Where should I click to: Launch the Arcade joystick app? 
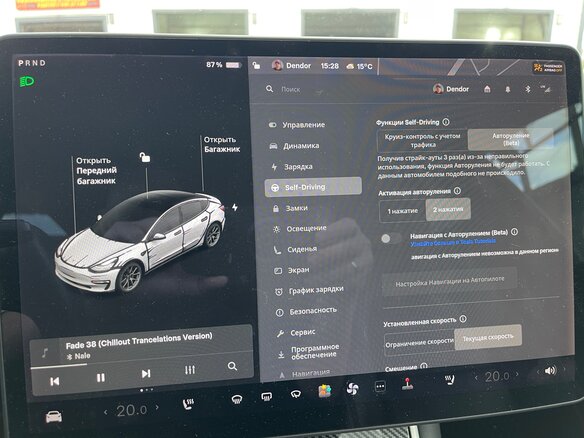(408, 384)
